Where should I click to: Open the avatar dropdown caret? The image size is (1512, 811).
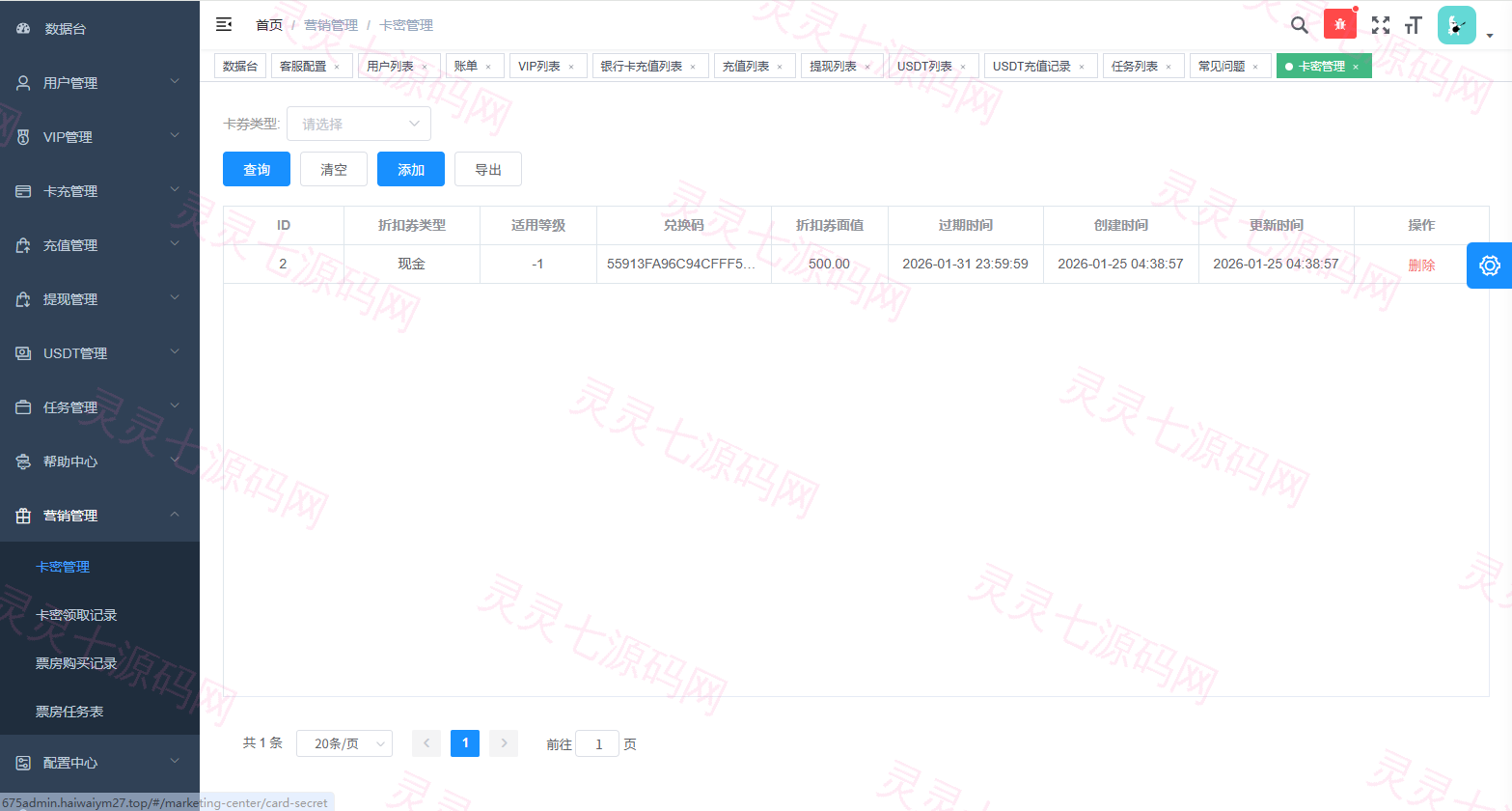pyautogui.click(x=1490, y=36)
